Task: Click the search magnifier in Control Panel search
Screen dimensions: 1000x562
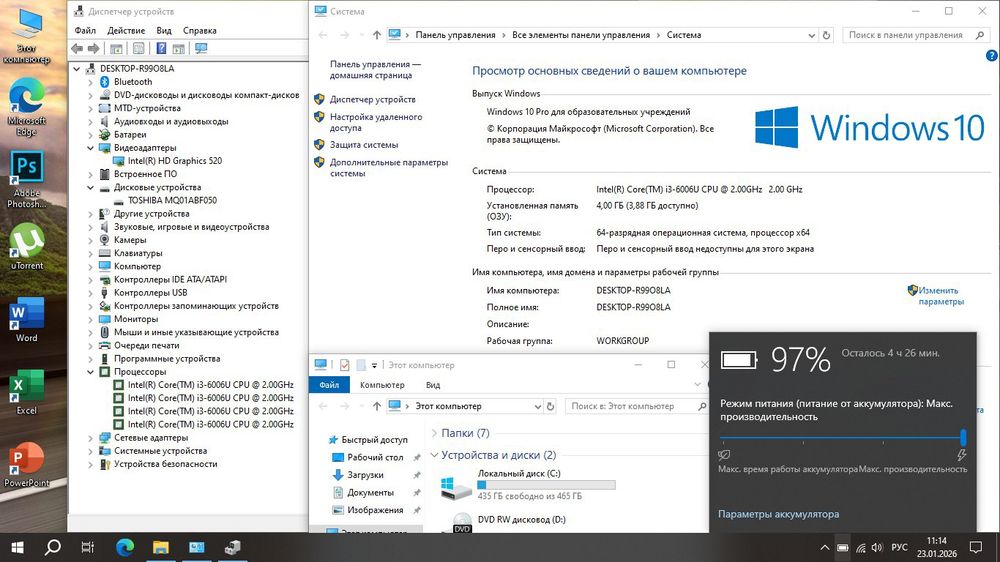Action: tap(980, 35)
